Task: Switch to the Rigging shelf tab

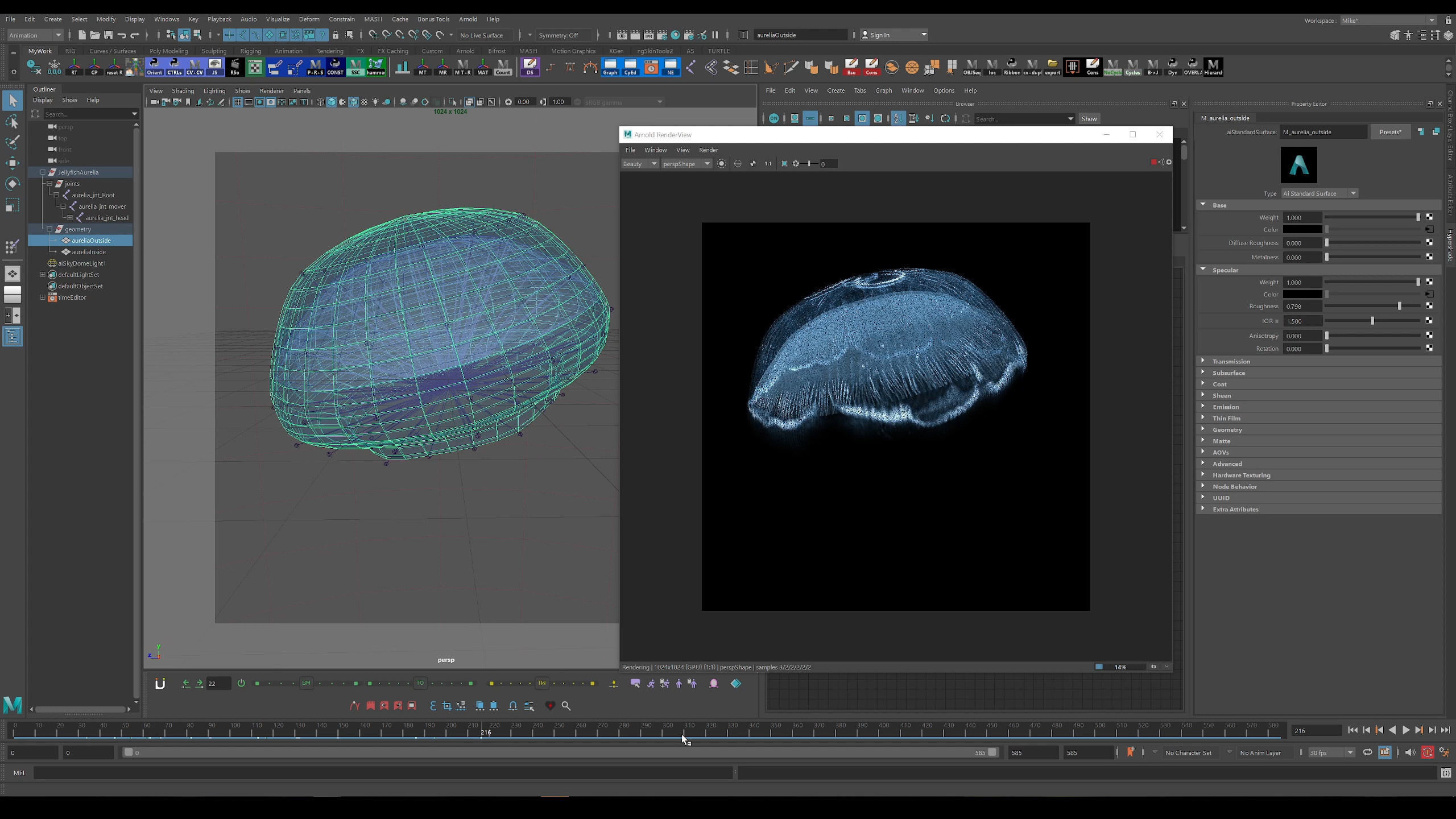Action: point(250,51)
